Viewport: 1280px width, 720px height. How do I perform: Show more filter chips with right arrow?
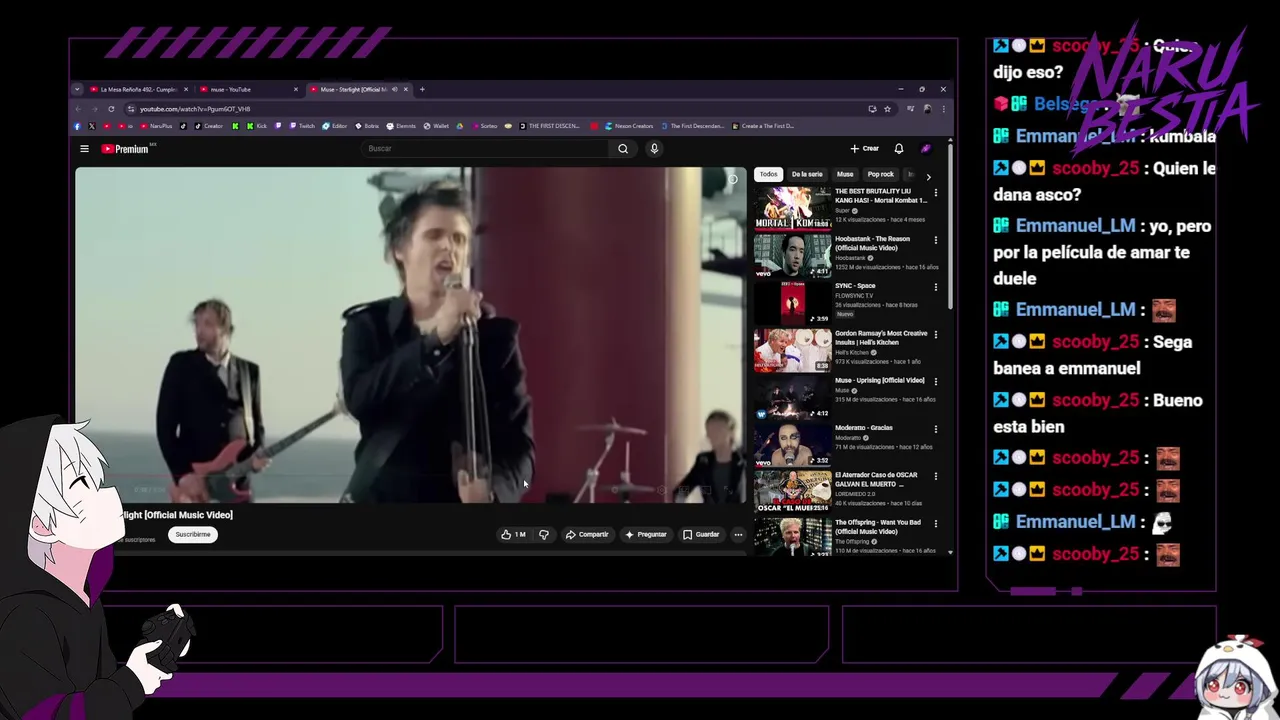click(928, 177)
